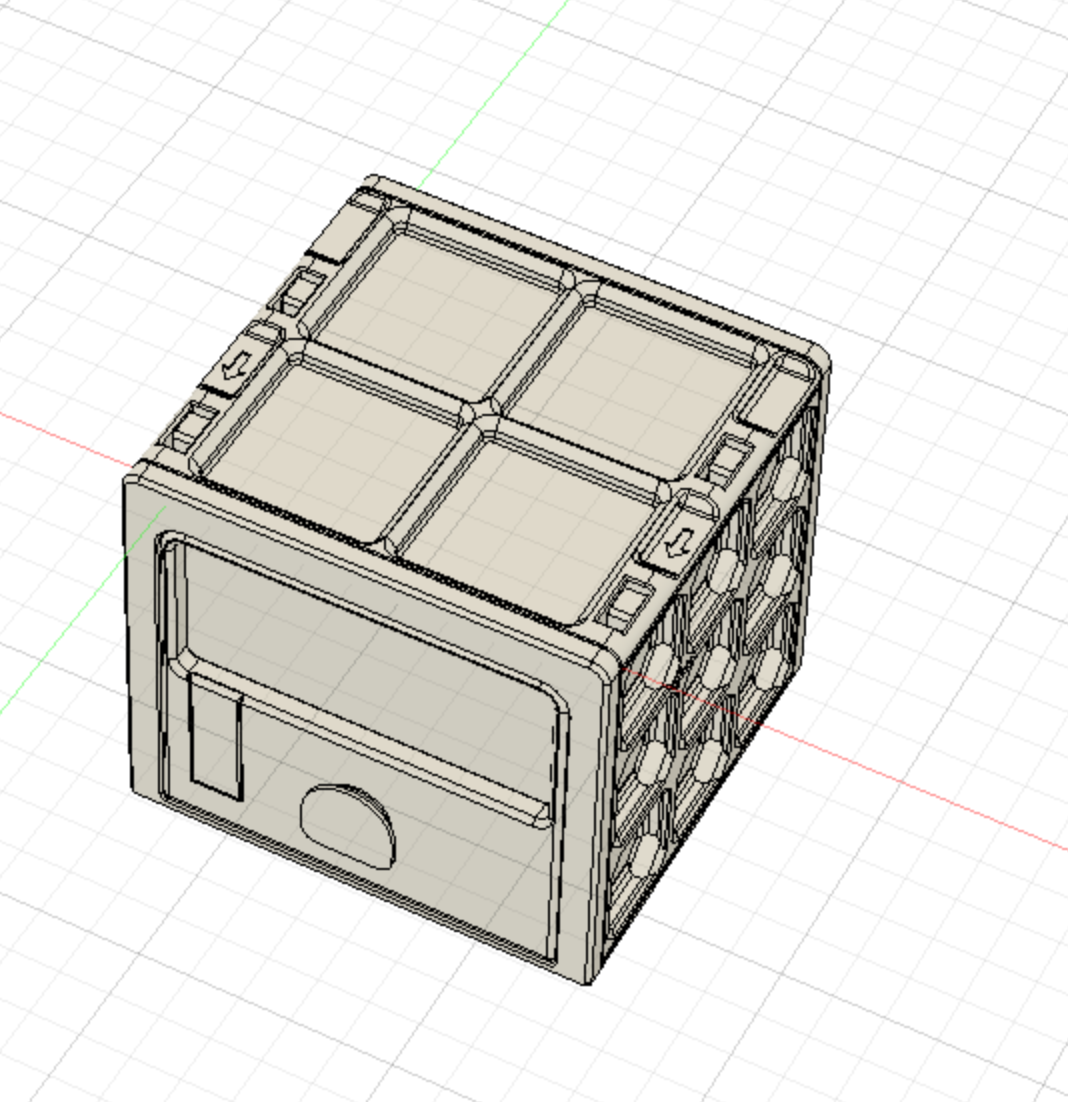Select the arrow-marked tab near the honeycomb side
The width and height of the screenshot is (1068, 1102).
[678, 540]
